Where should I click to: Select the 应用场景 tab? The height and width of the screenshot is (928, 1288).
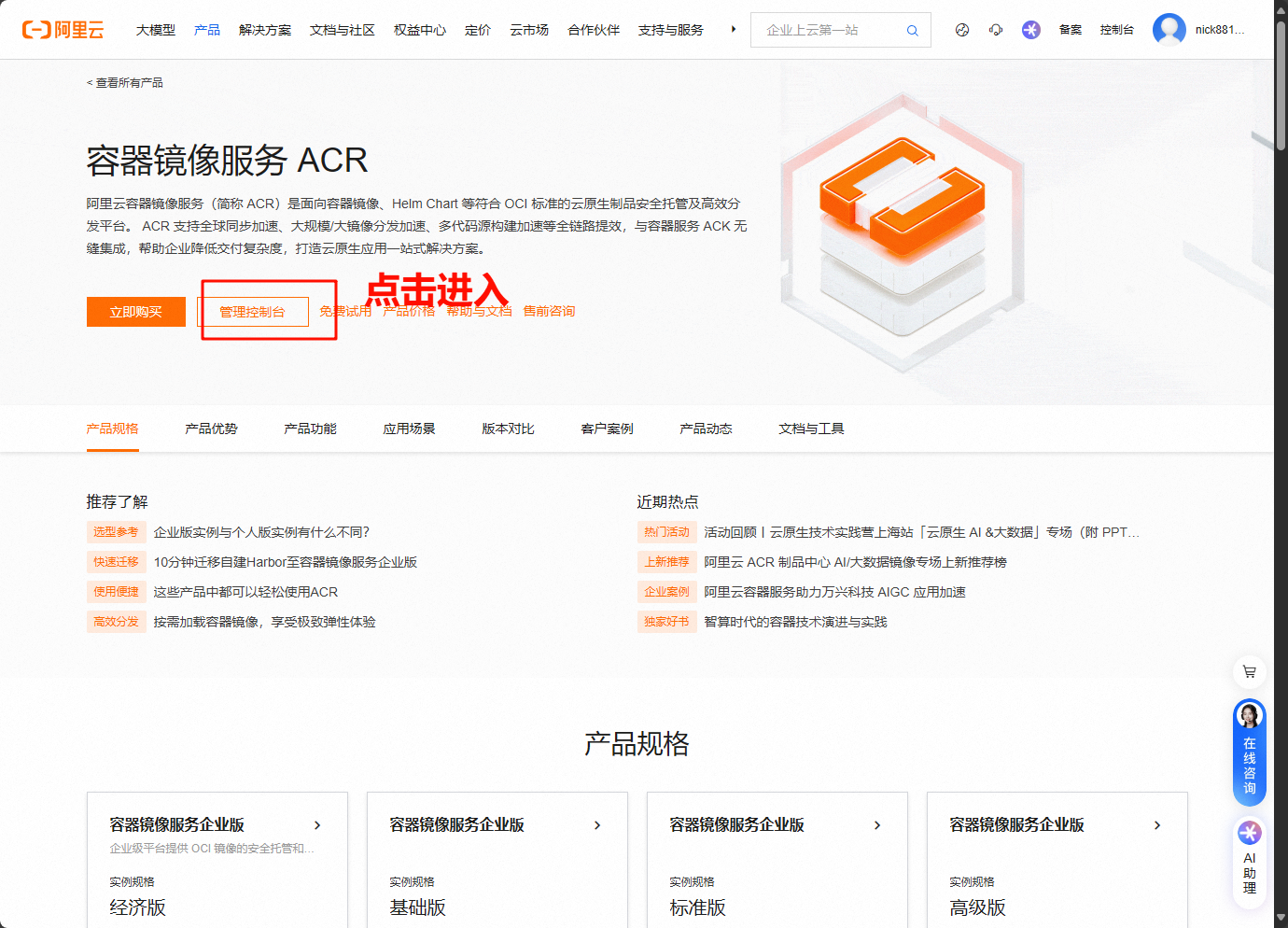click(410, 429)
